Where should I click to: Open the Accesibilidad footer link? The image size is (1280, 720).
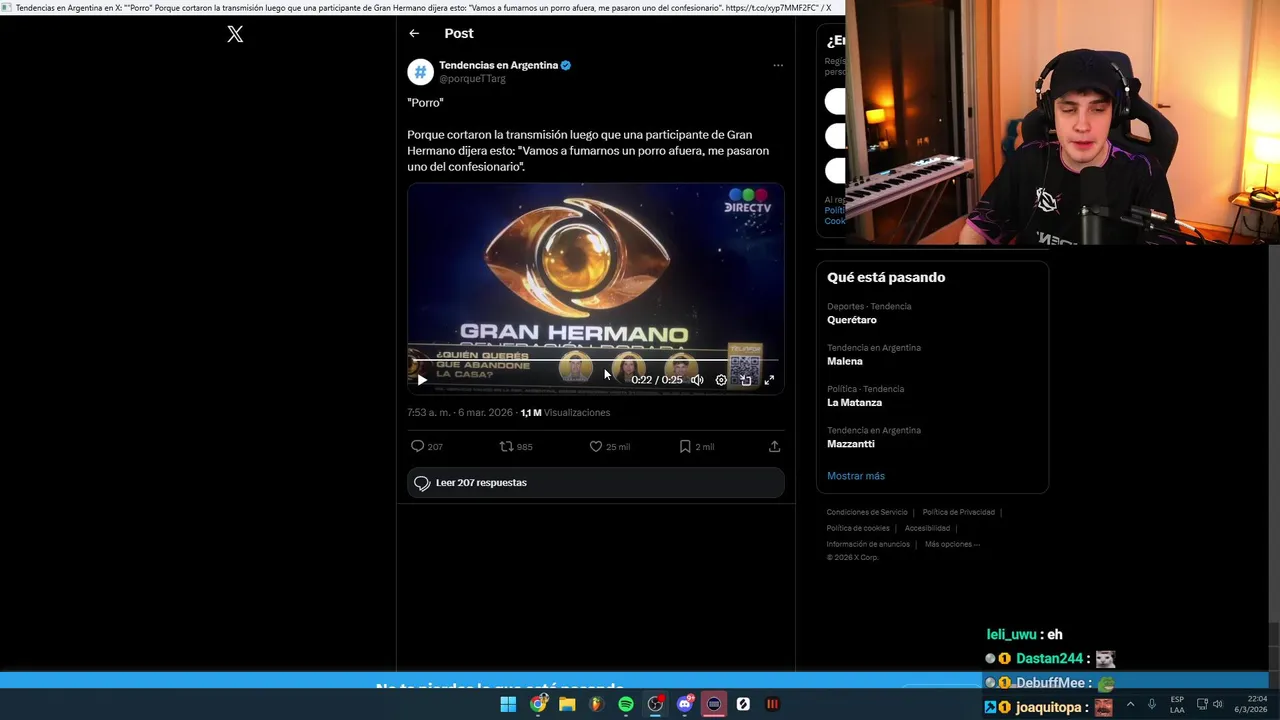927,528
